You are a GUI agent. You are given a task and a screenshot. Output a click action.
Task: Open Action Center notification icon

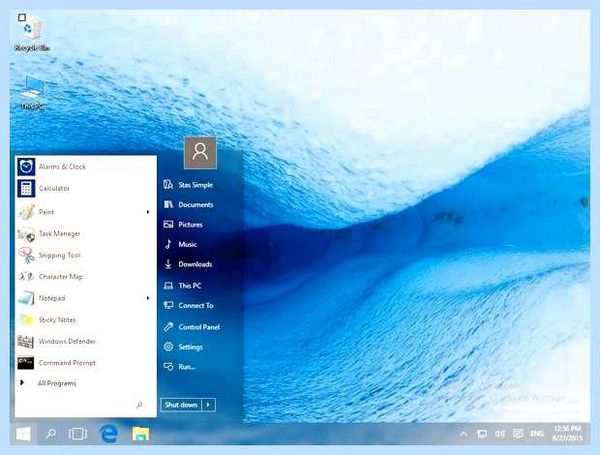[518, 434]
